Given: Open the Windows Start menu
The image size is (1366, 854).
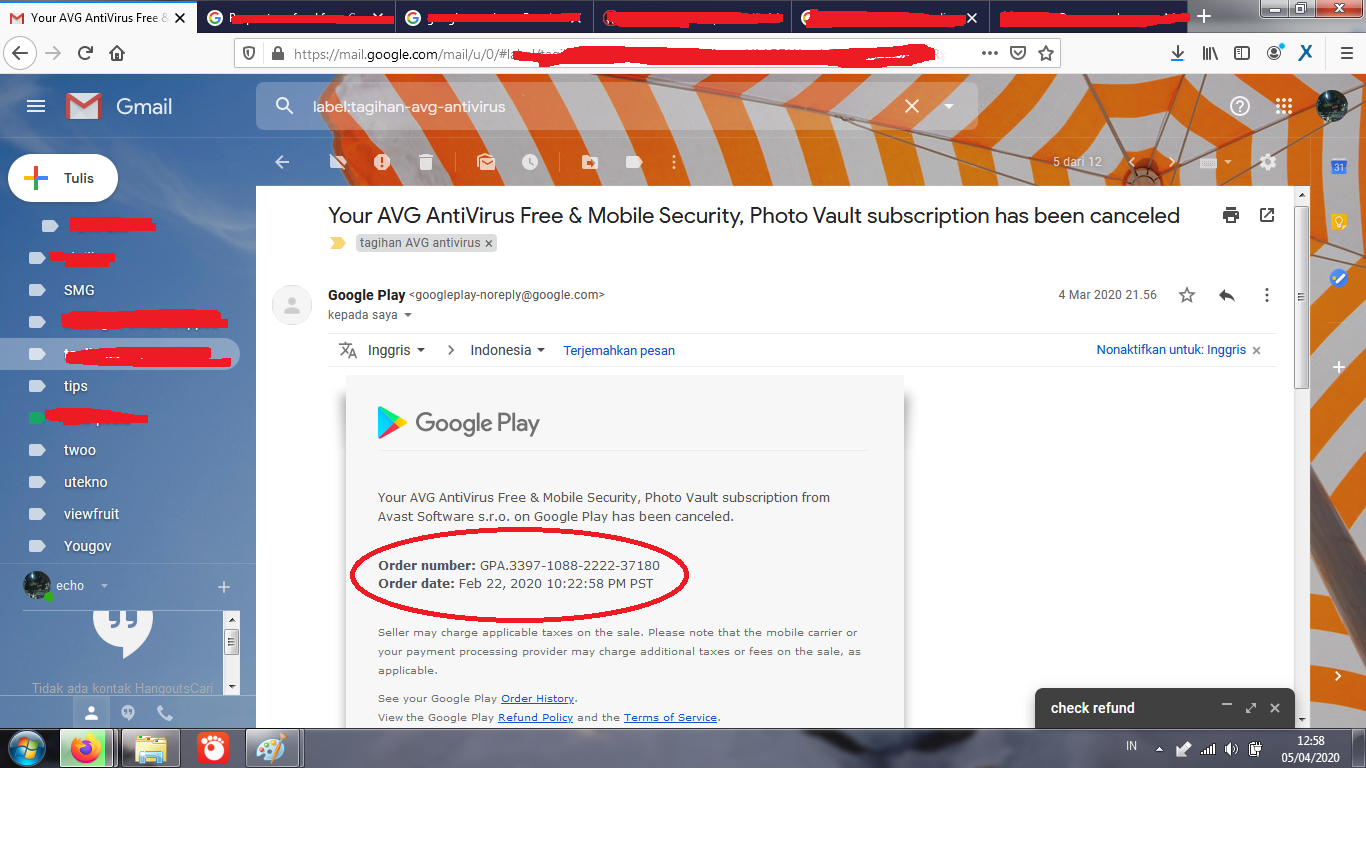Looking at the screenshot, I should [x=27, y=748].
